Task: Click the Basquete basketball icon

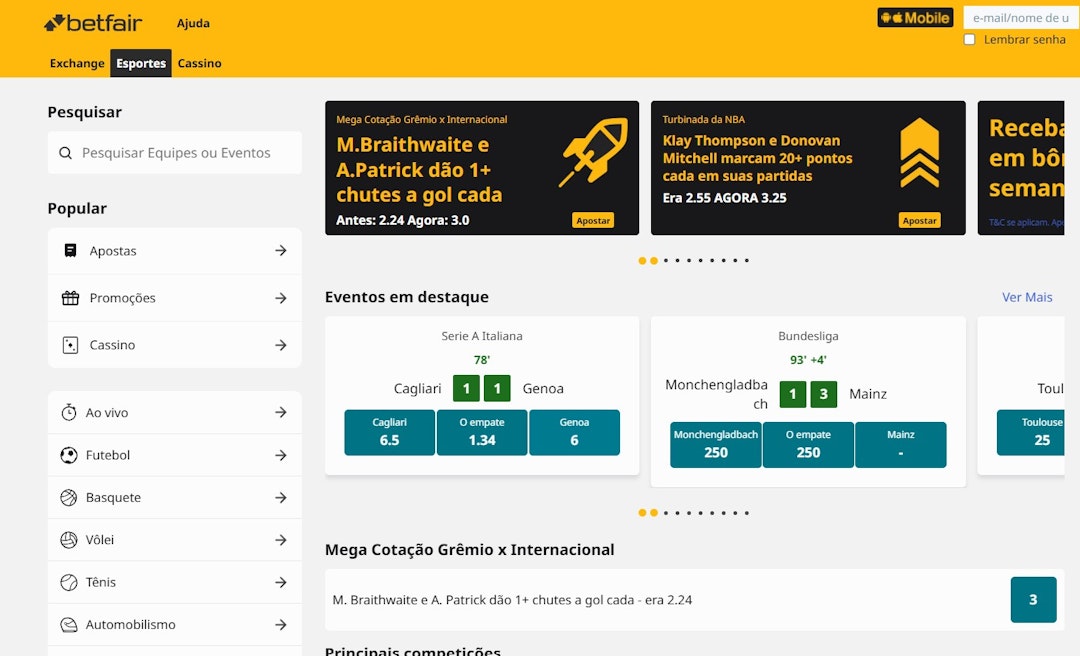Action: [69, 498]
